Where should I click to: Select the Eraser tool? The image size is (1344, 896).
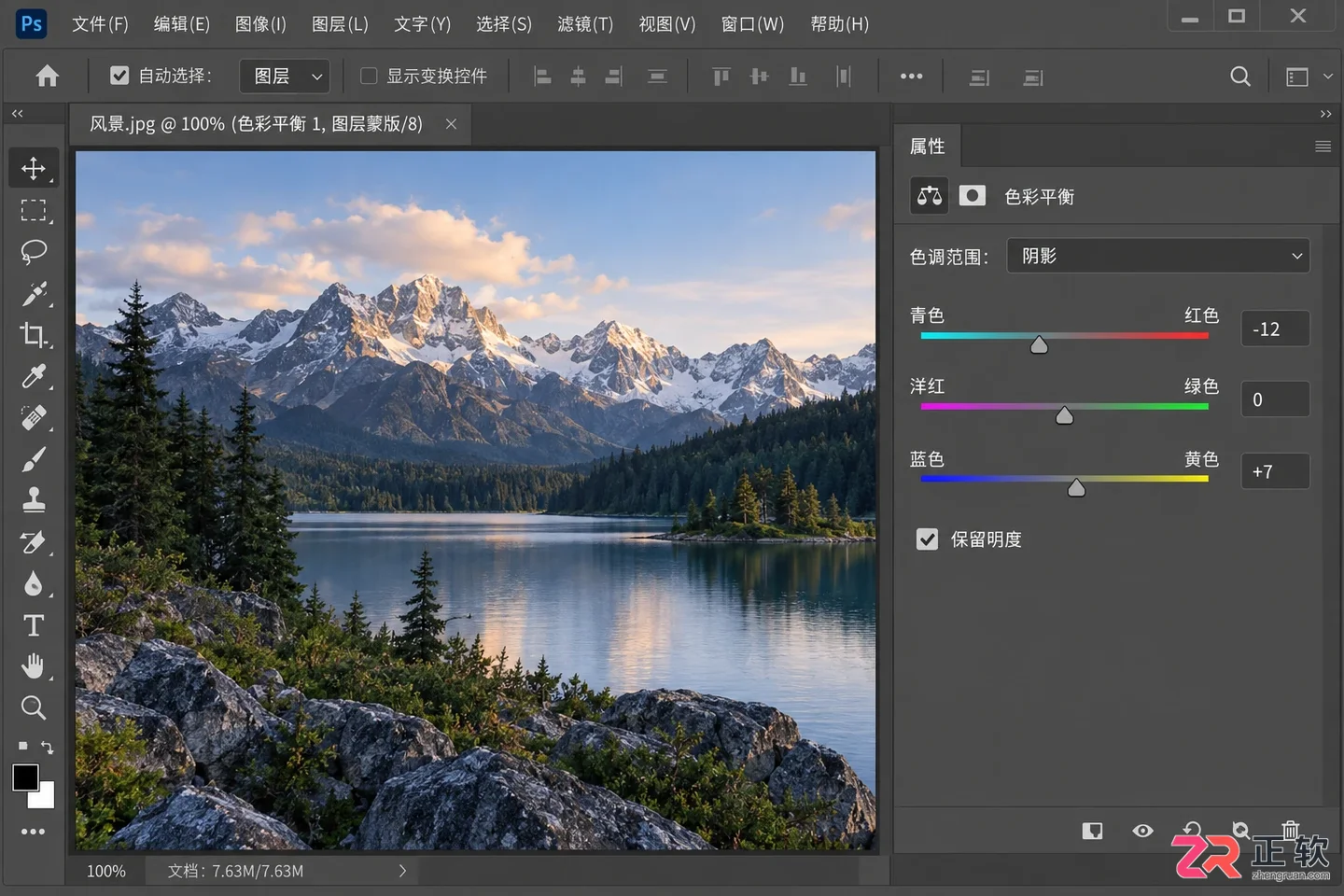(34, 542)
